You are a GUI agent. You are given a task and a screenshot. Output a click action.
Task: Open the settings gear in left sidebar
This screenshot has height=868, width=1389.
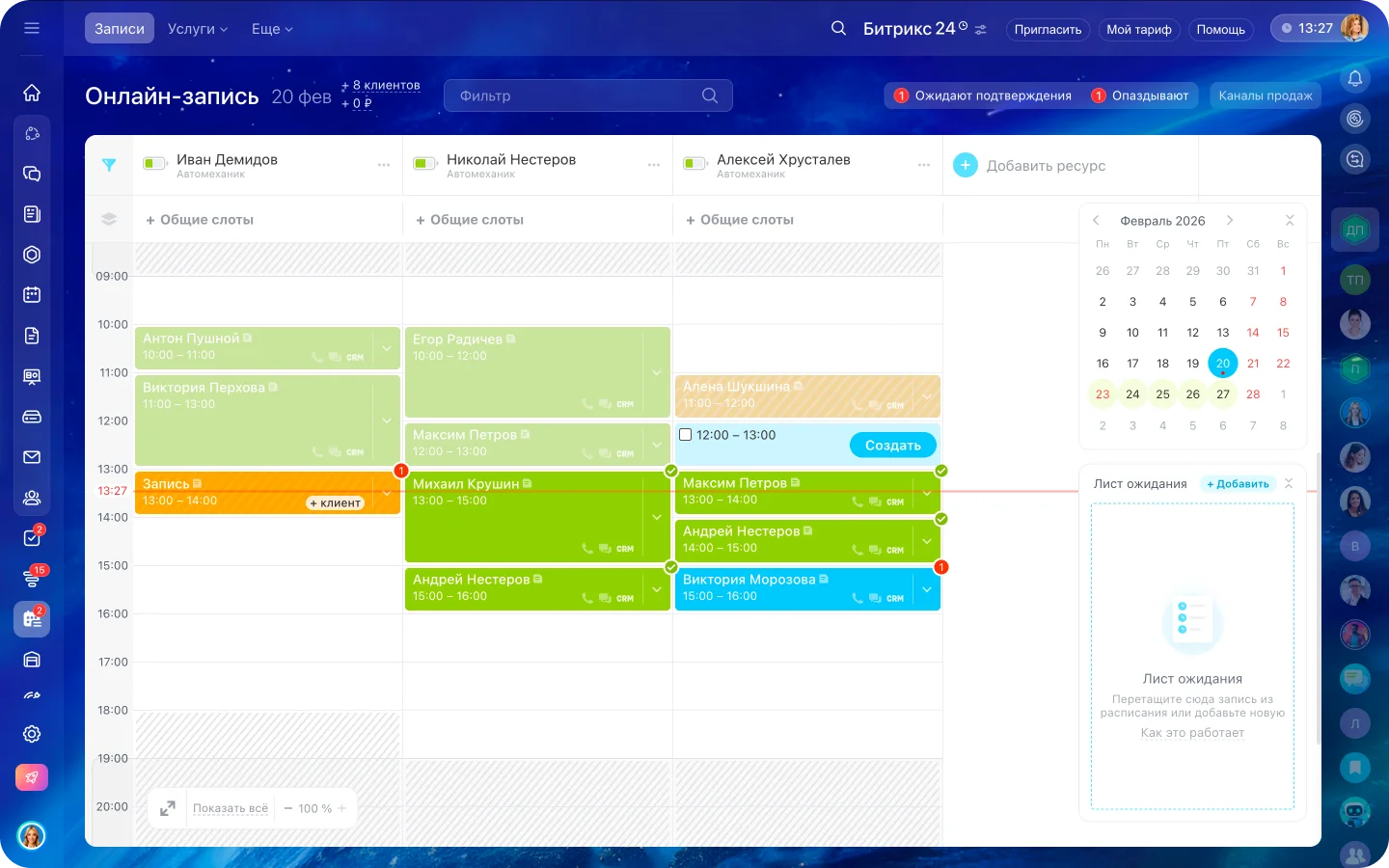pyautogui.click(x=32, y=734)
